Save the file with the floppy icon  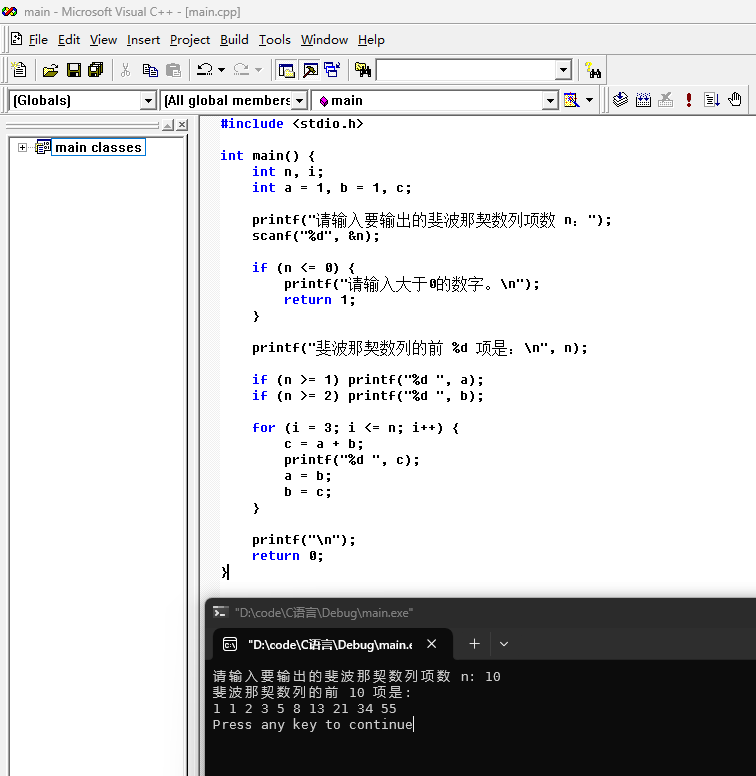pos(74,70)
